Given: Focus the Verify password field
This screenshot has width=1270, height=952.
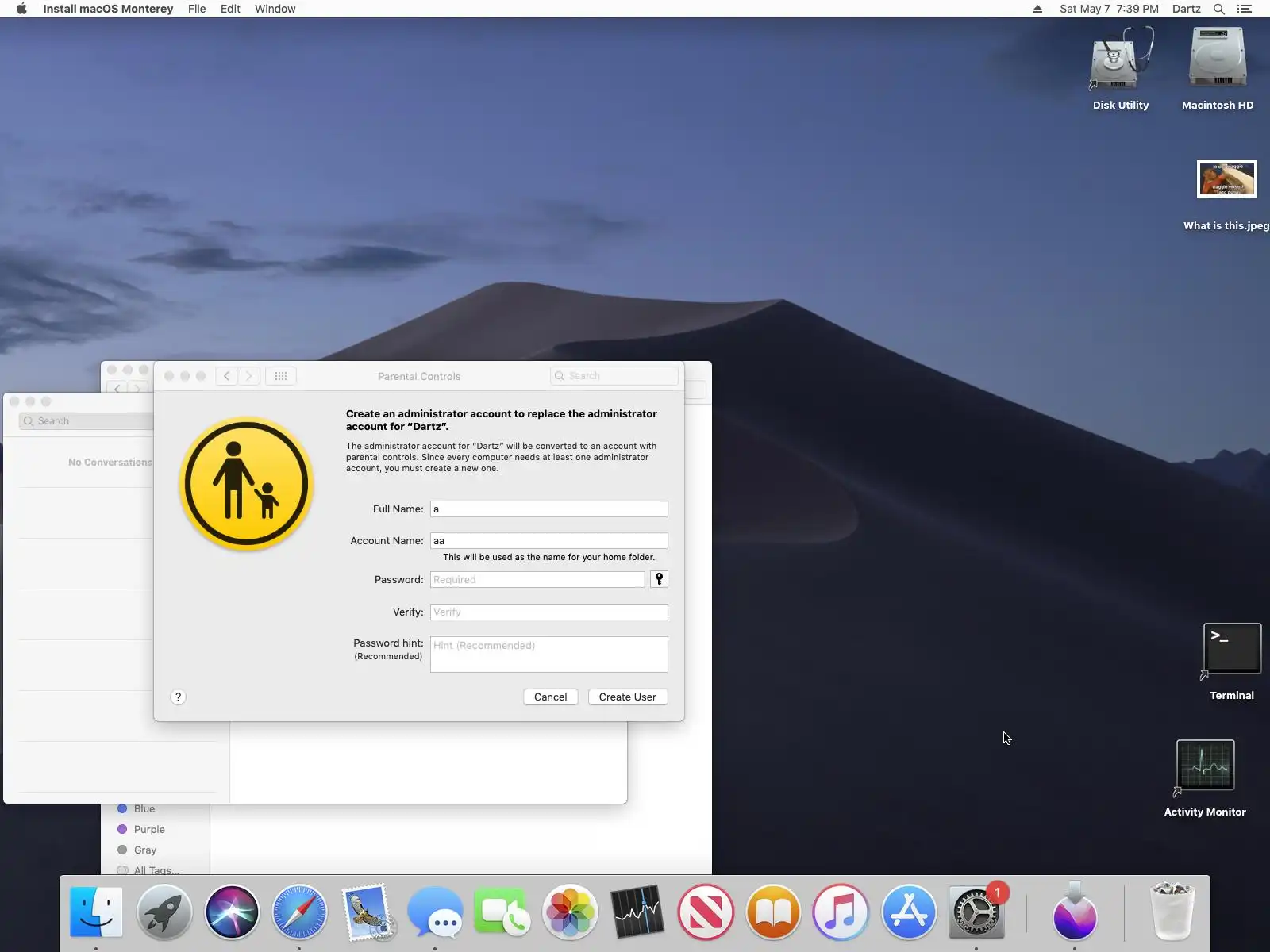Looking at the screenshot, I should (549, 612).
